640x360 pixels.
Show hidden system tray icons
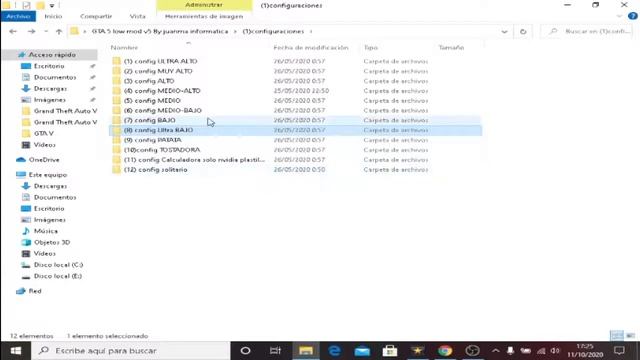pyautogui.click(x=495, y=351)
